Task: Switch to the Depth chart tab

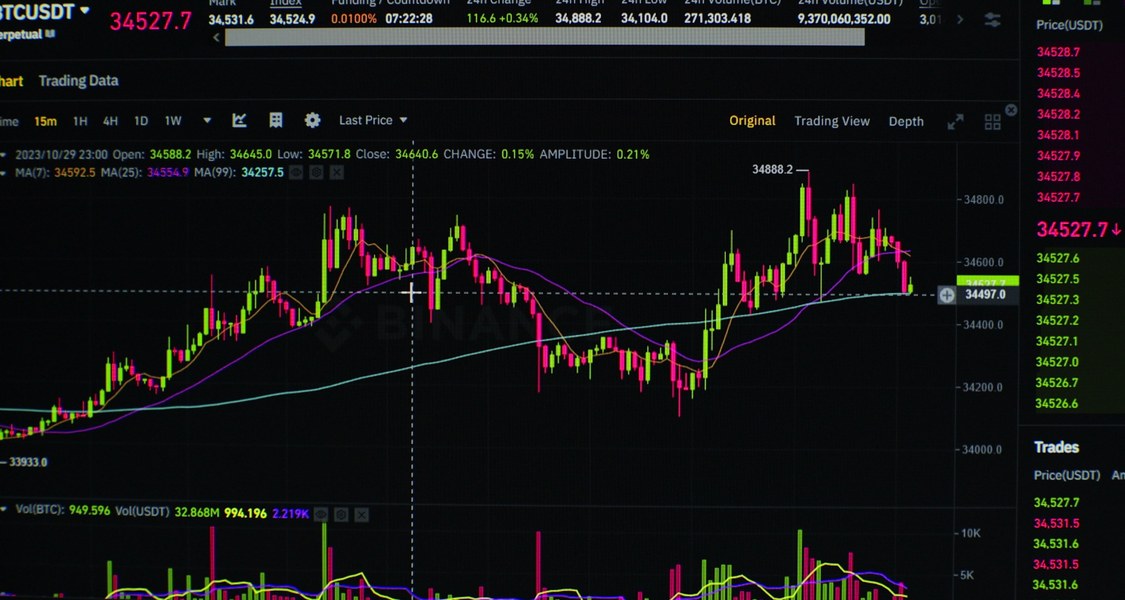Action: 906,121
